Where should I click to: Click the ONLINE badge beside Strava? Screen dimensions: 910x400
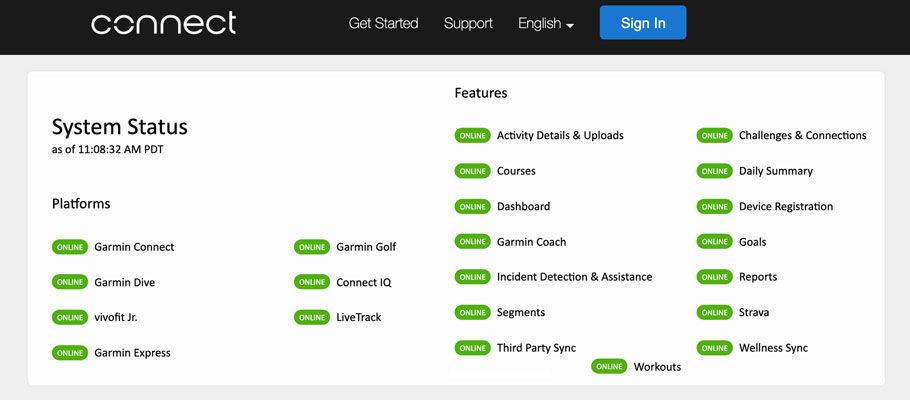point(715,312)
